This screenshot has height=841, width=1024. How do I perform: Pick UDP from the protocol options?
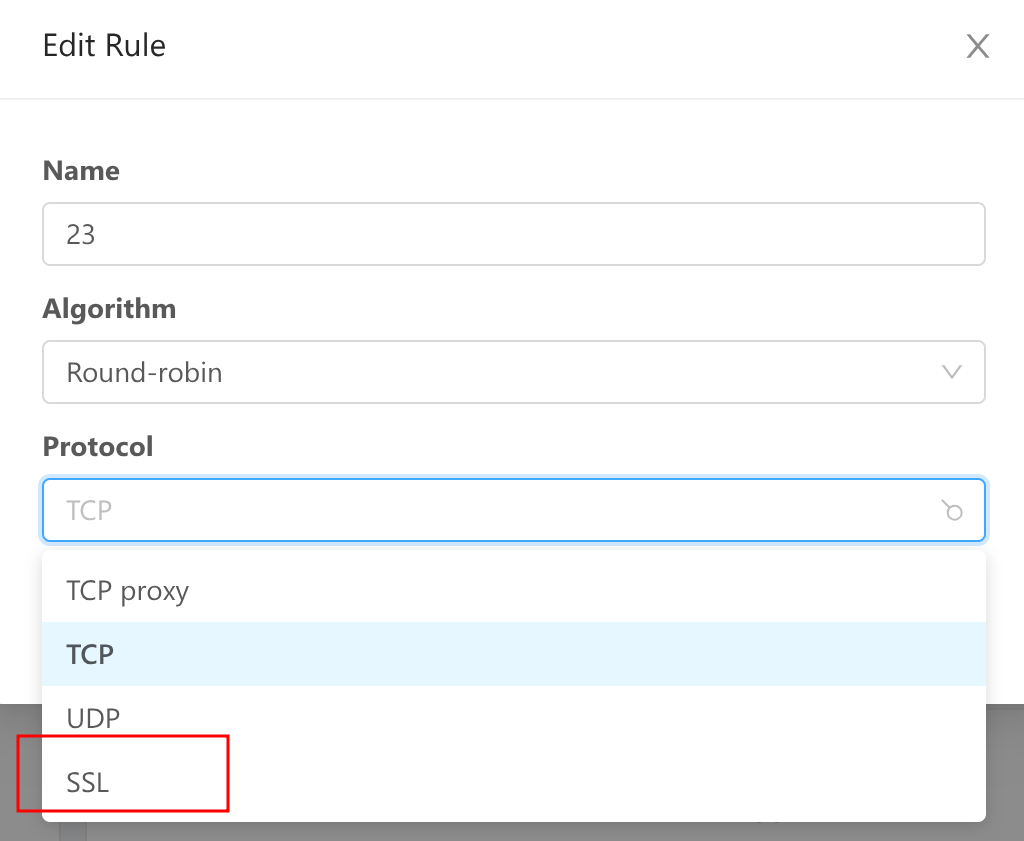tap(513, 718)
